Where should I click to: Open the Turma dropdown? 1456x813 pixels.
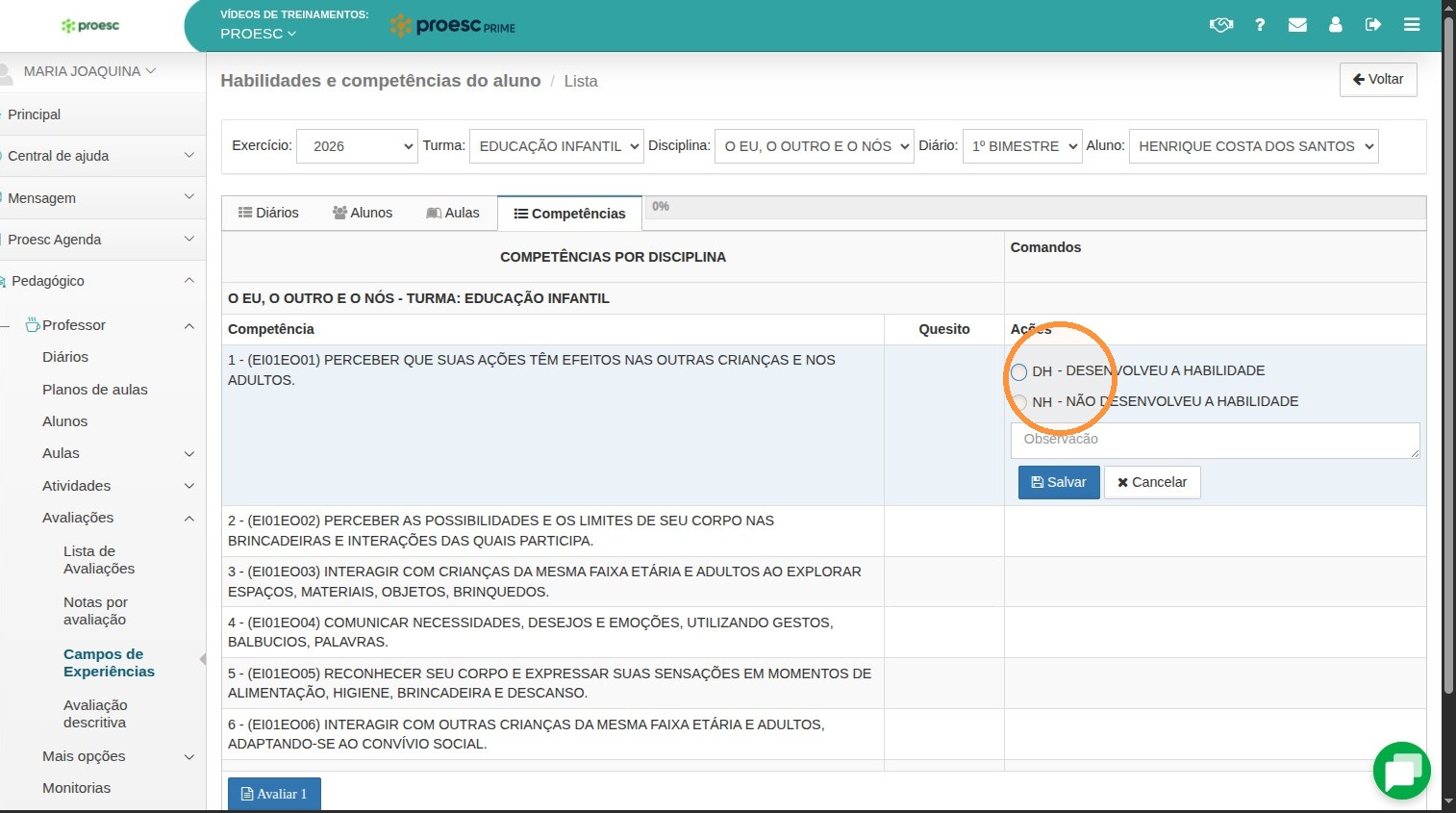[556, 146]
